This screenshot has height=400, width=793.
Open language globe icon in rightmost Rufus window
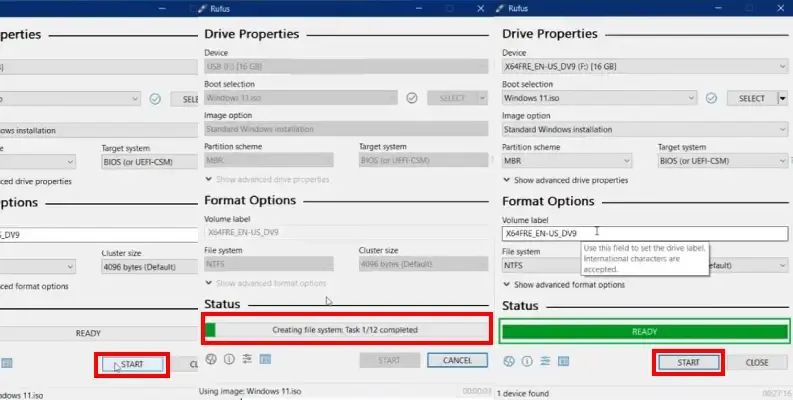coord(509,361)
